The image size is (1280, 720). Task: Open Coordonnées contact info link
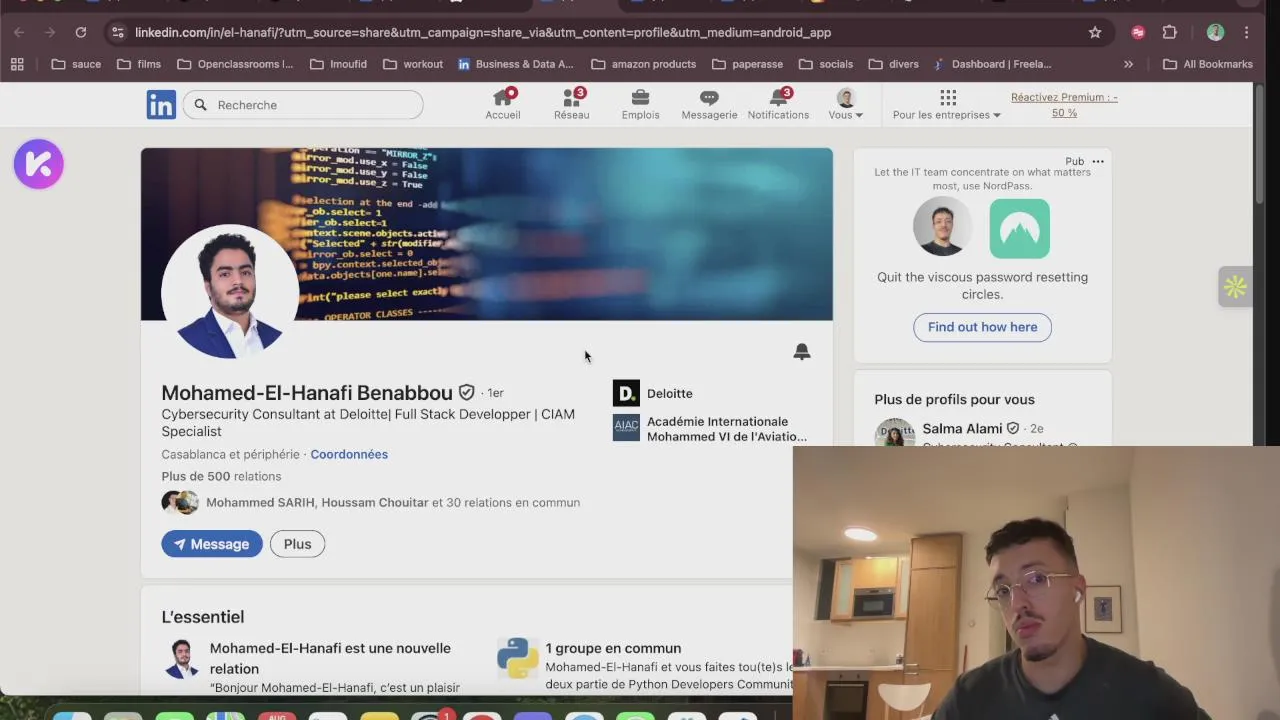click(x=349, y=454)
